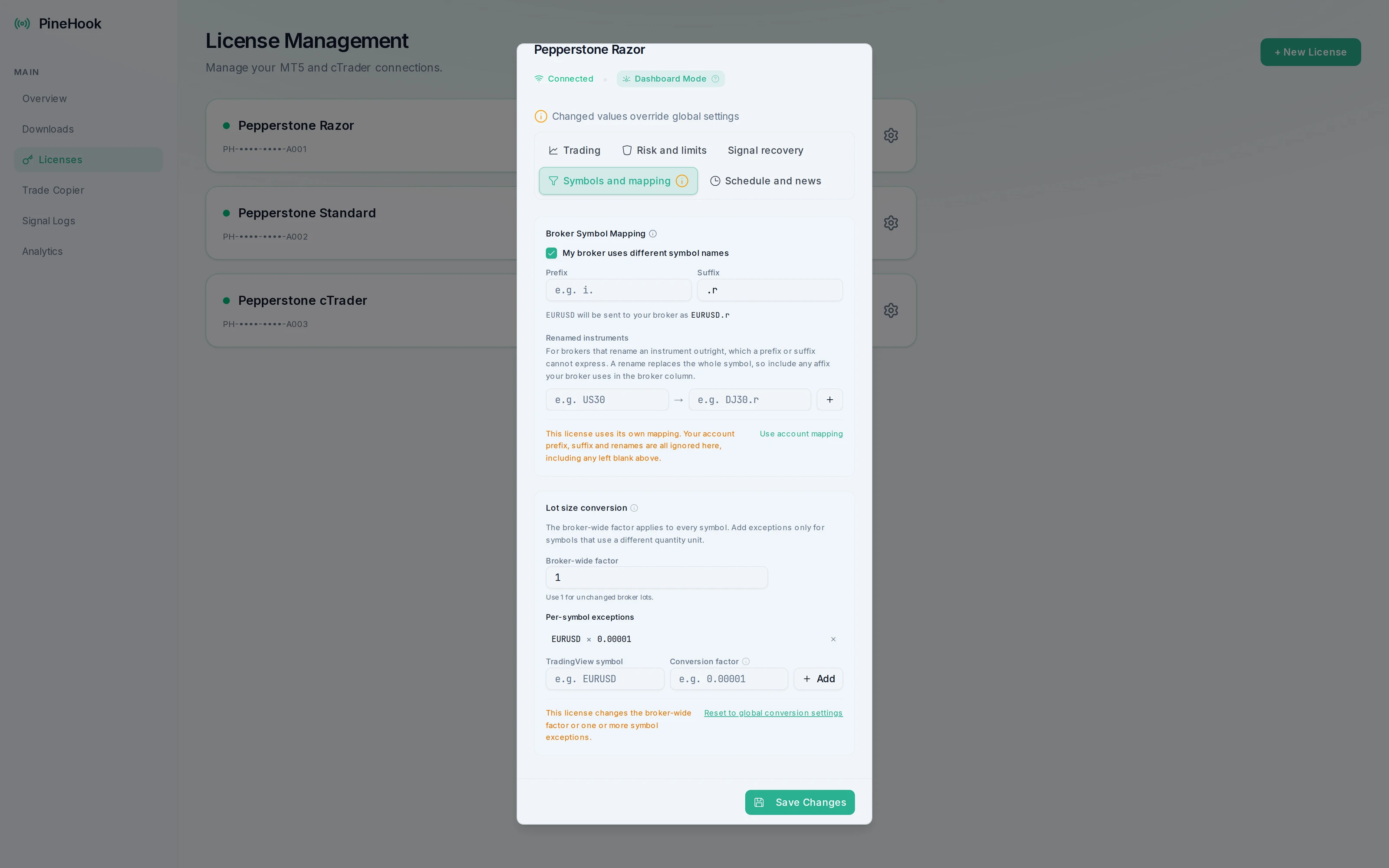This screenshot has width=1389, height=868.
Task: Open Analytics in sidebar
Action: pos(89,251)
